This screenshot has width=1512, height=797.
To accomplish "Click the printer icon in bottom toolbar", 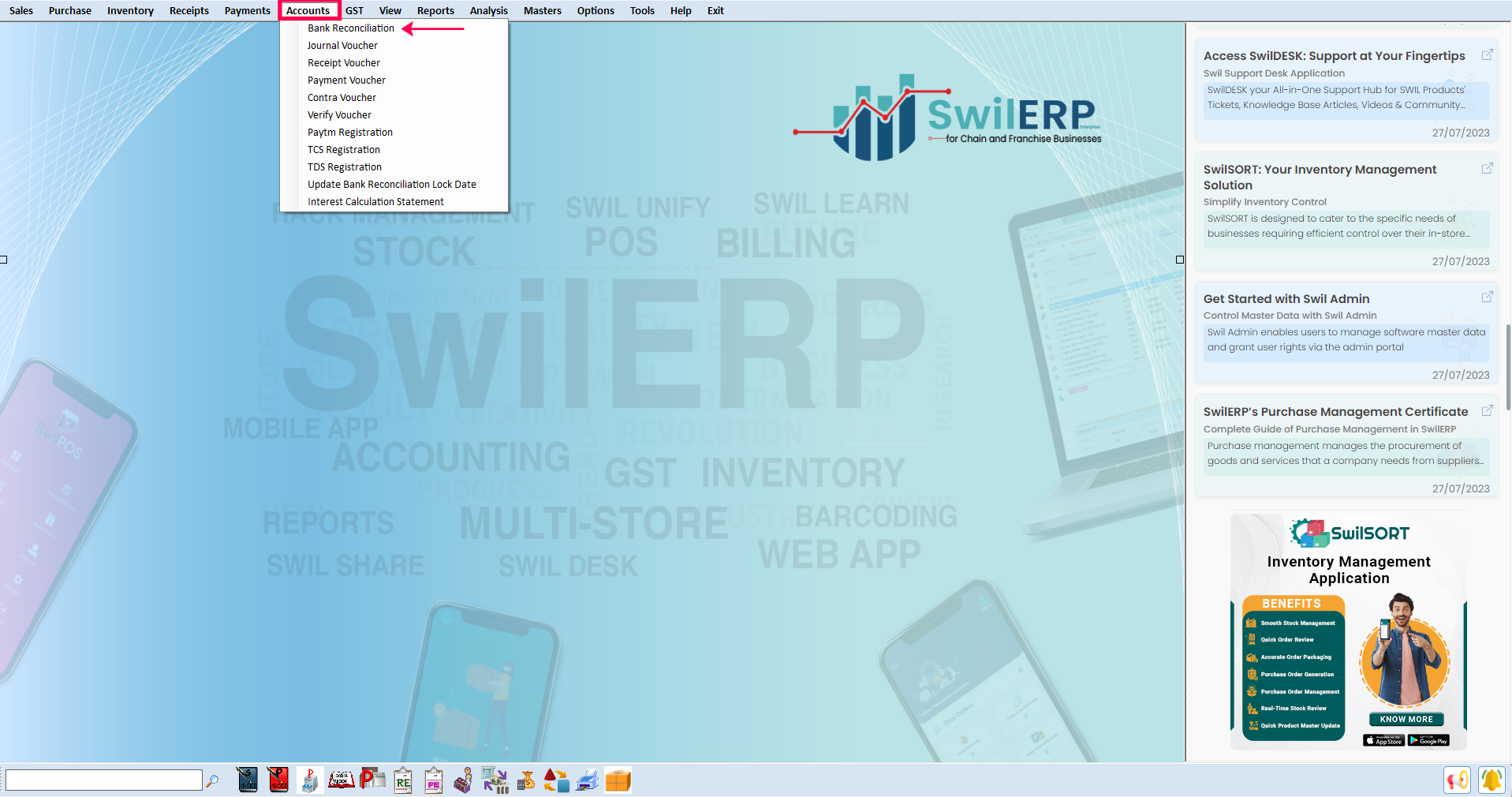I will 587,780.
